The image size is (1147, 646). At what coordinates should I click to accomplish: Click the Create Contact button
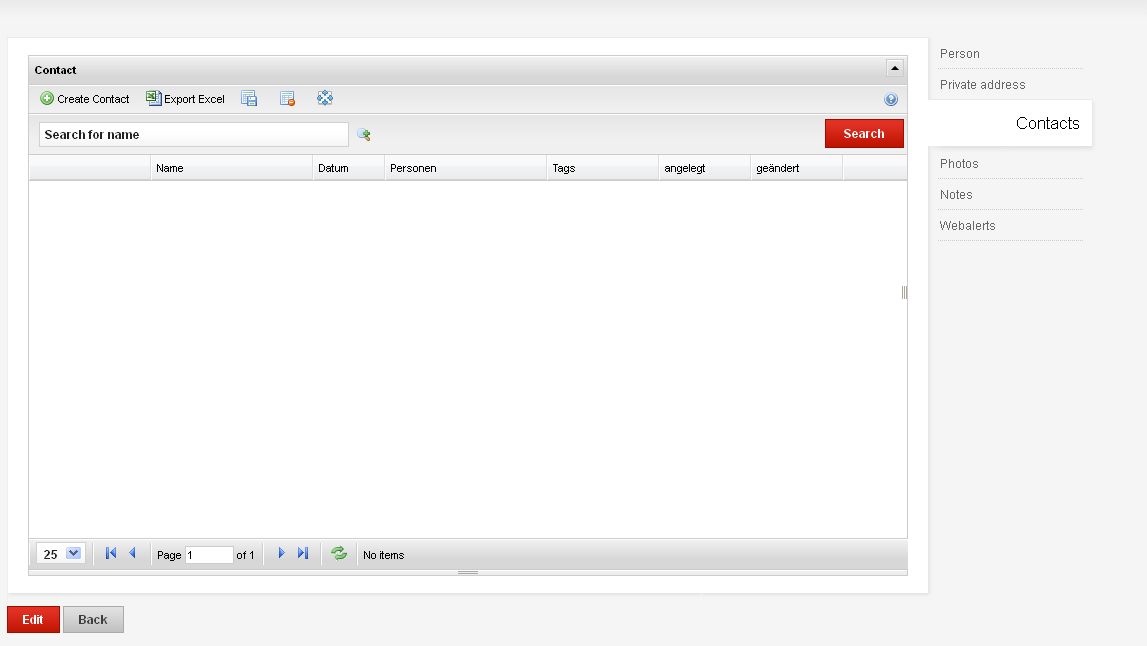pyautogui.click(x=85, y=99)
